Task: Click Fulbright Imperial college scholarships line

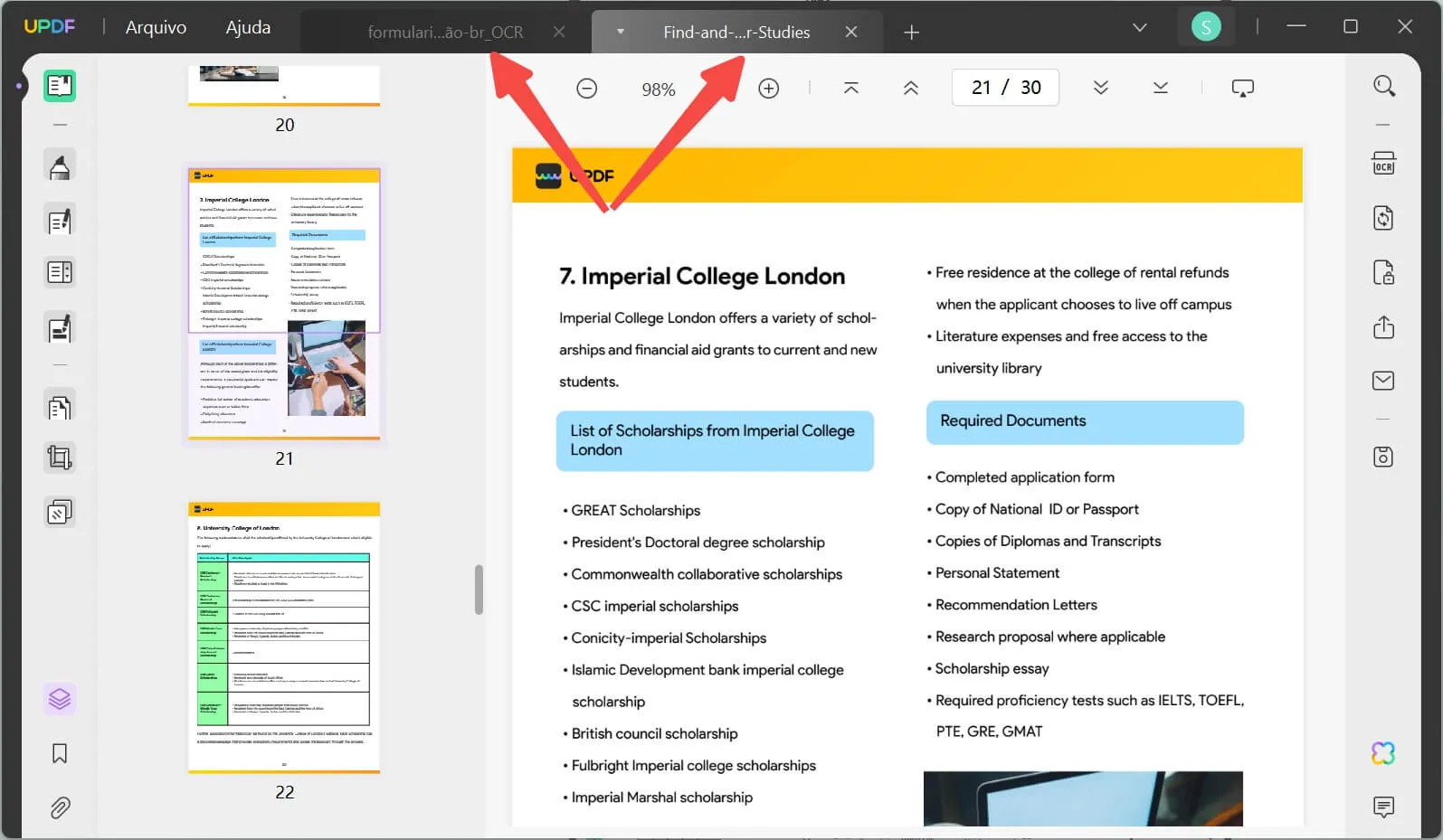Action: 689,765
